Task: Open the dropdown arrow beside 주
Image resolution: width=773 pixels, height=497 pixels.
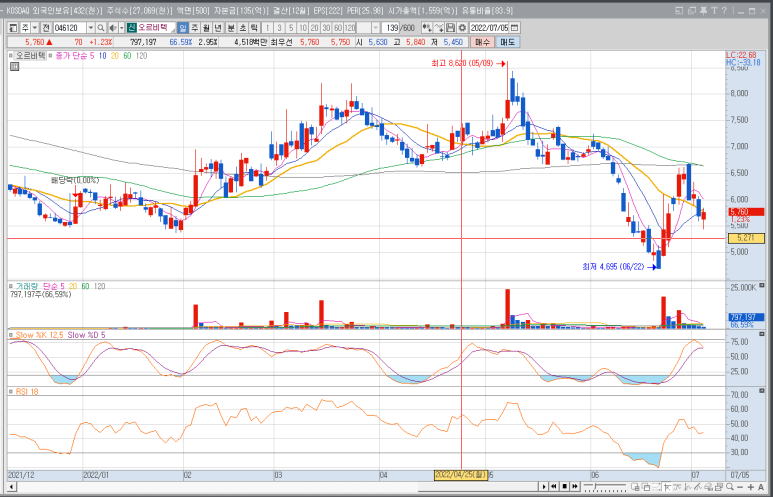Action: (35, 28)
